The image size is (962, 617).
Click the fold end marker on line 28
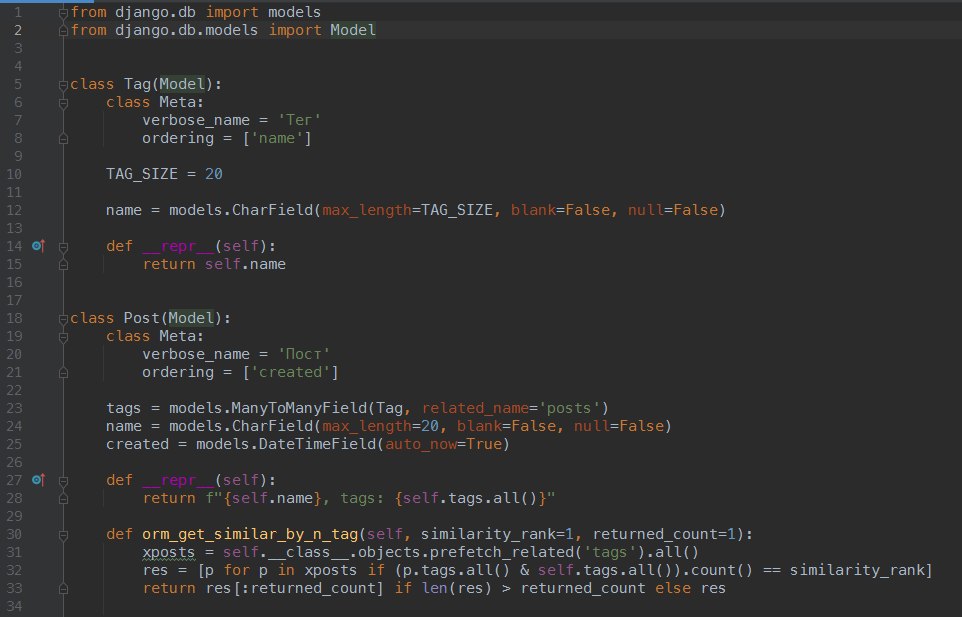[63, 499]
